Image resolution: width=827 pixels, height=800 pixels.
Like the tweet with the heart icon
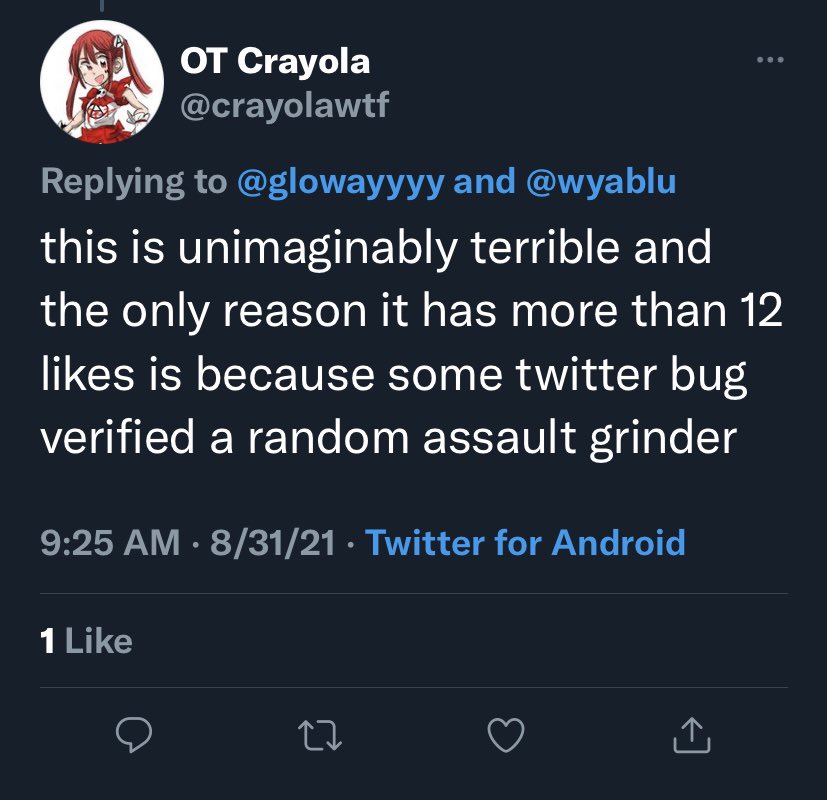point(505,736)
